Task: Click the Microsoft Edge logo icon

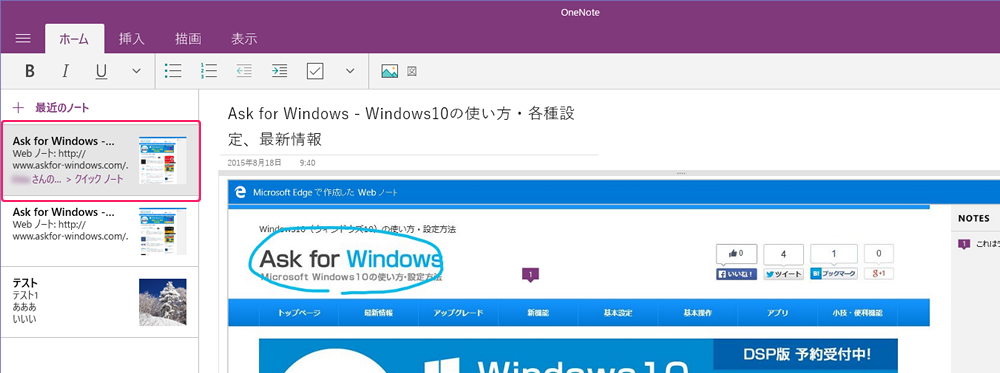Action: click(x=240, y=193)
